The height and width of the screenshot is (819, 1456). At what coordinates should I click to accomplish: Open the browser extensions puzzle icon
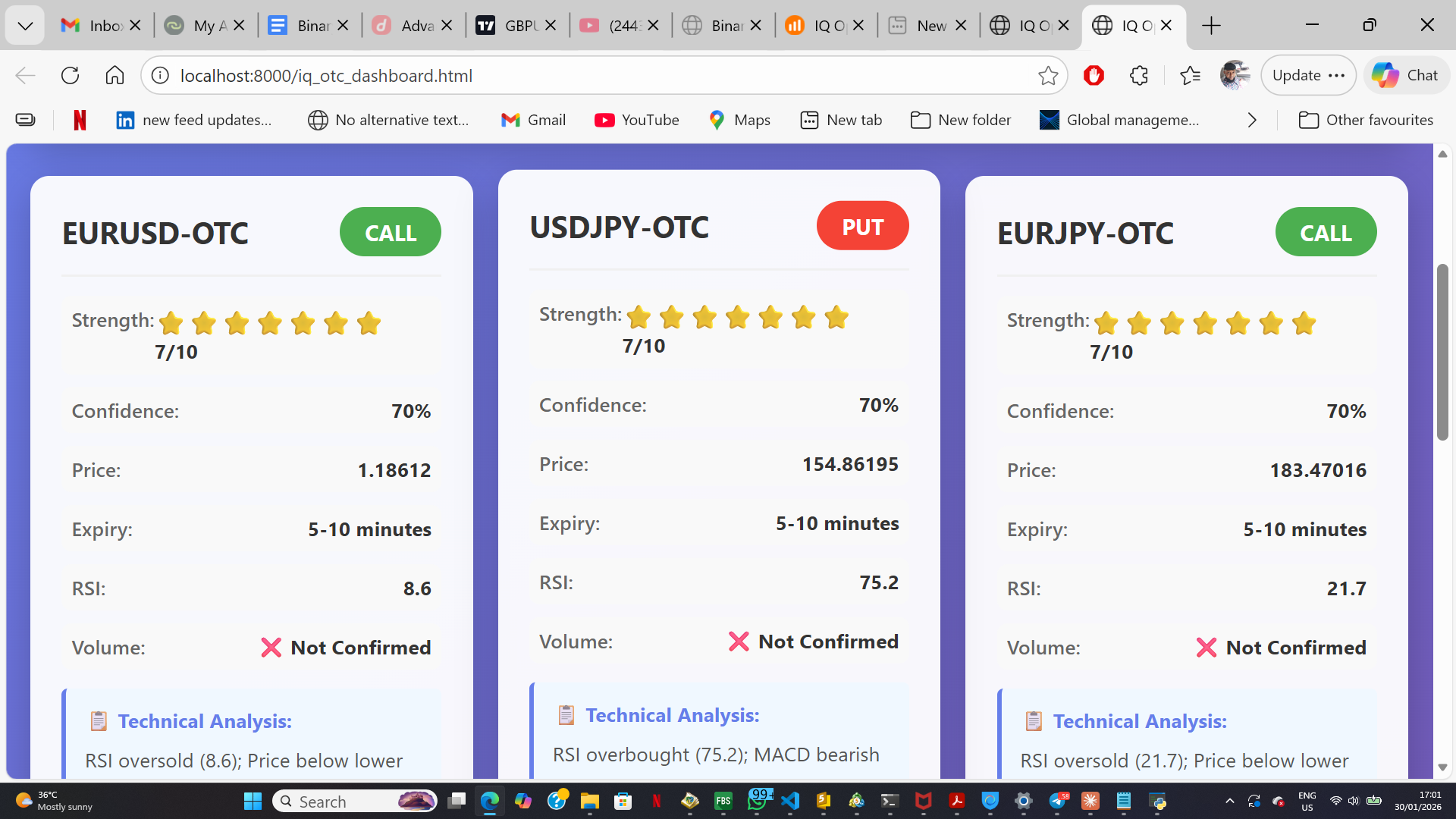[1138, 75]
